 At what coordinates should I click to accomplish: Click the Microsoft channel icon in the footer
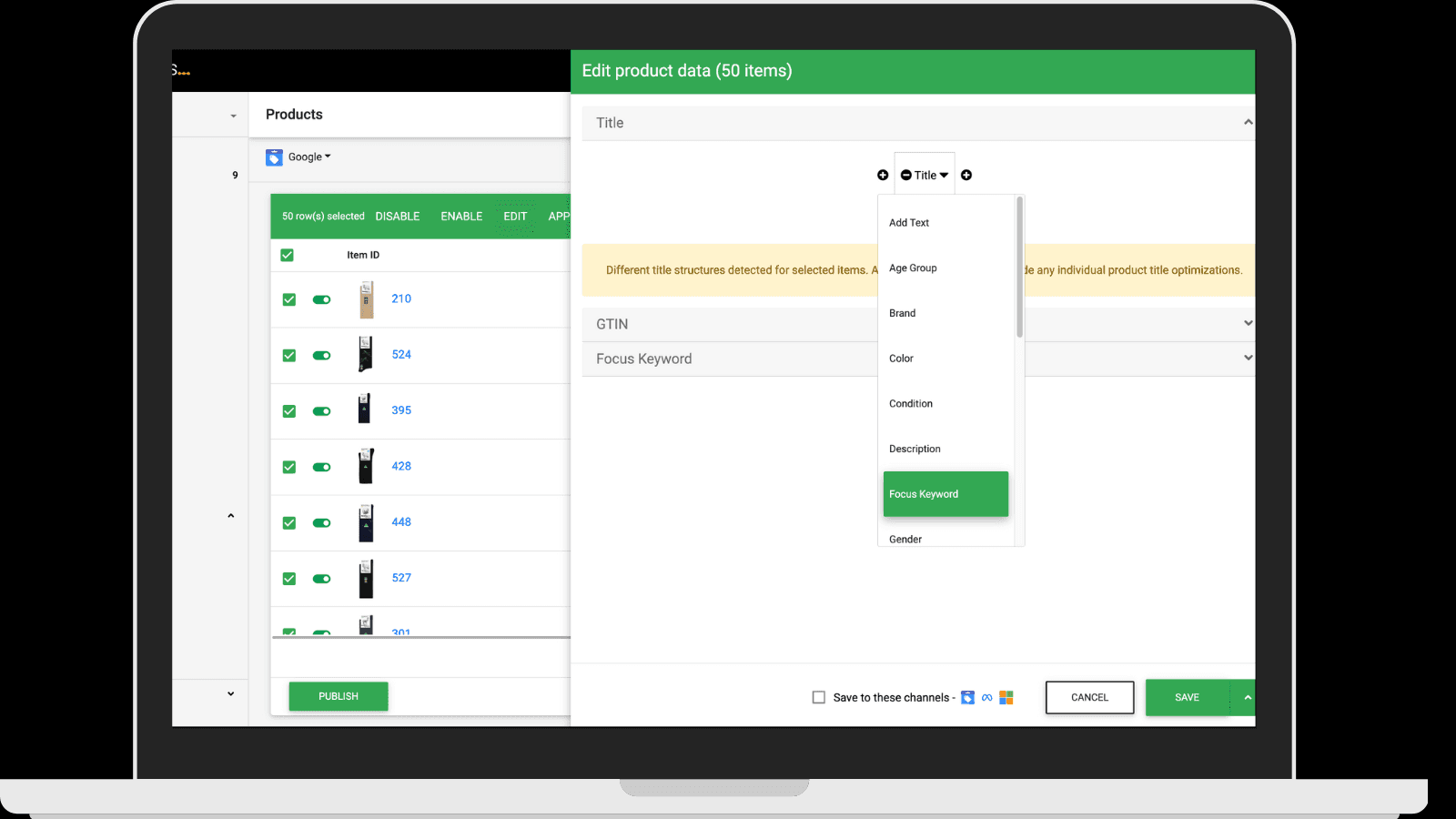pyautogui.click(x=1006, y=697)
